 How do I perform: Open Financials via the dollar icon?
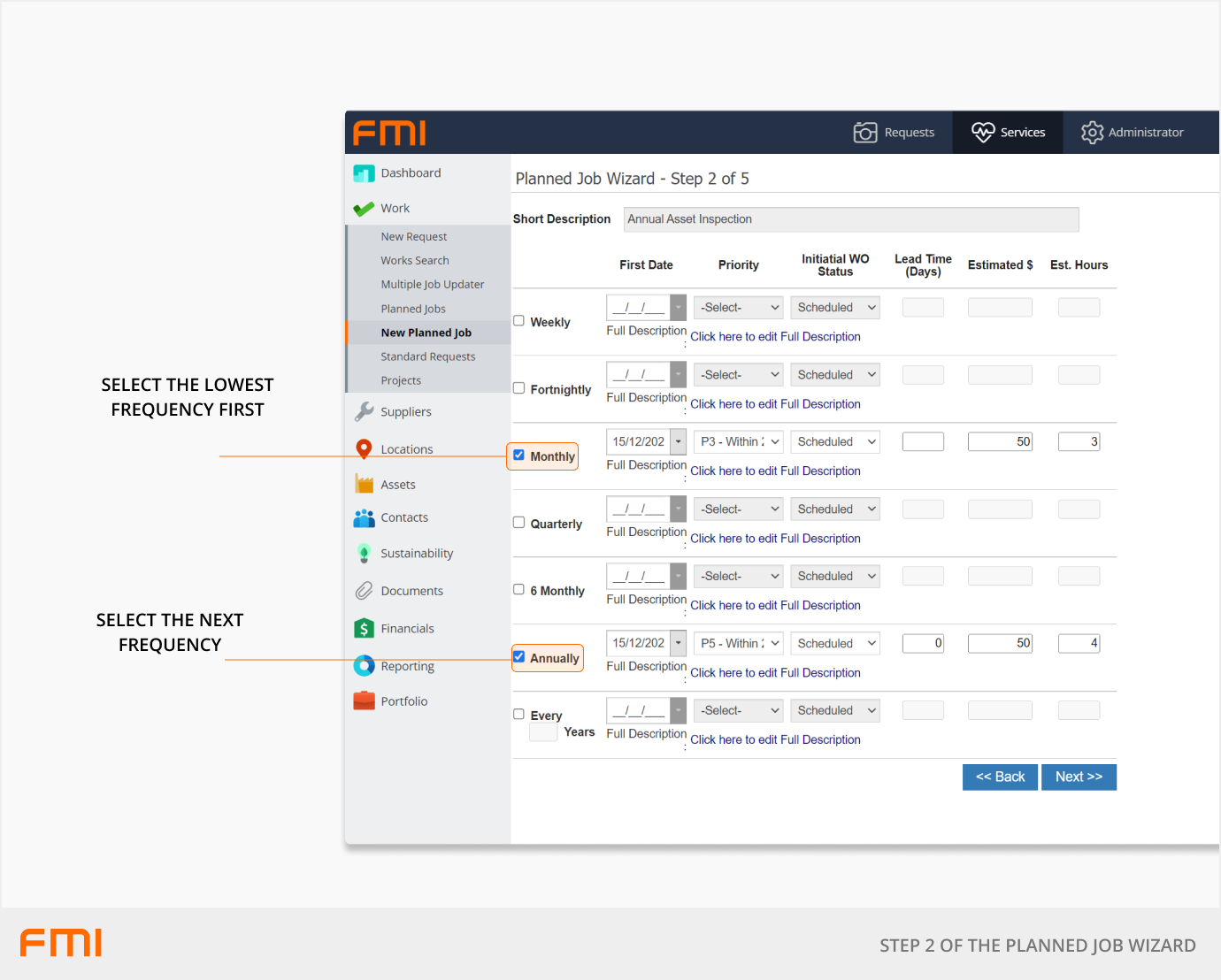tap(364, 628)
